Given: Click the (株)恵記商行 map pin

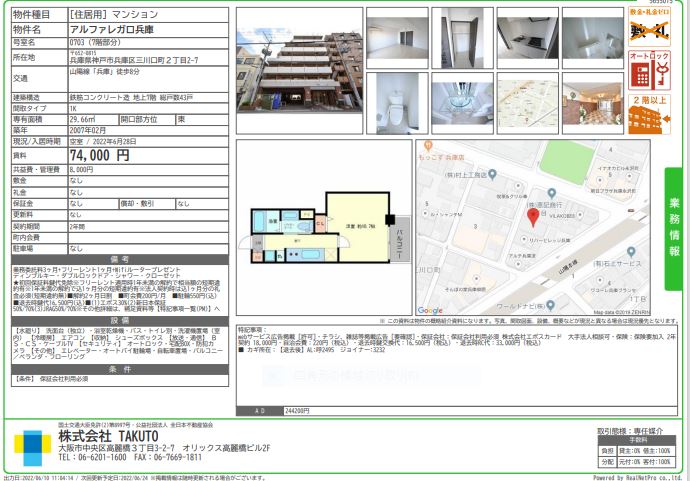Looking at the screenshot, I should (551, 193).
